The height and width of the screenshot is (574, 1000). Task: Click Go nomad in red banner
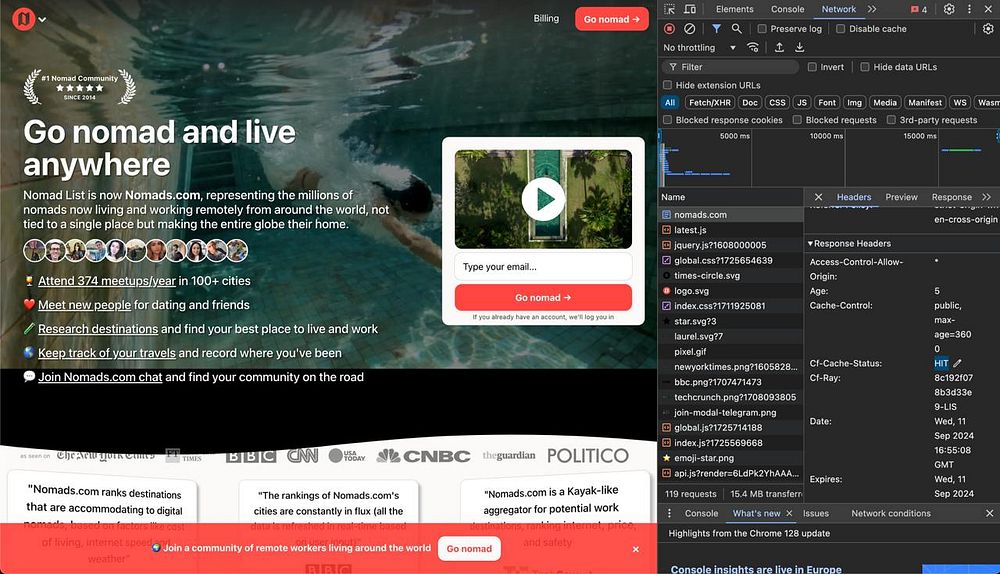click(x=469, y=548)
